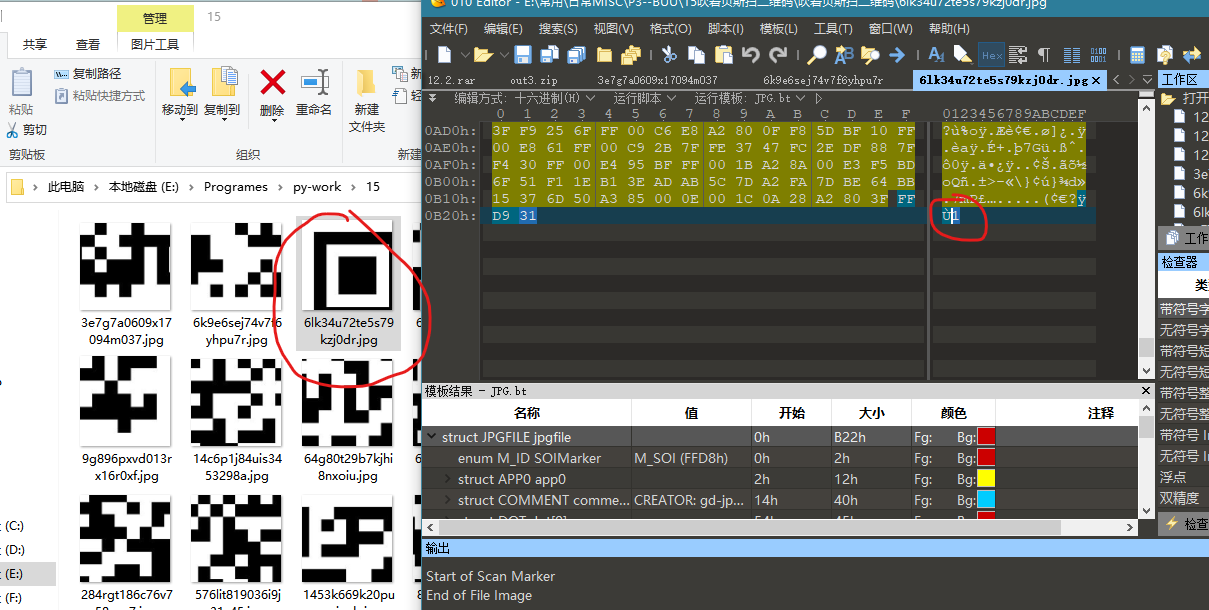The image size is (1209, 610).
Task: Click the Replace (A to B) icon
Action: (844, 55)
